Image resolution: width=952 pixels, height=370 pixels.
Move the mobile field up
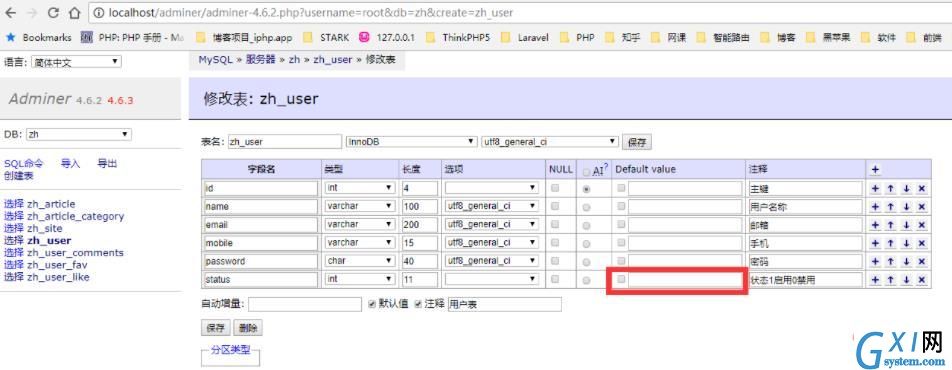click(x=891, y=243)
